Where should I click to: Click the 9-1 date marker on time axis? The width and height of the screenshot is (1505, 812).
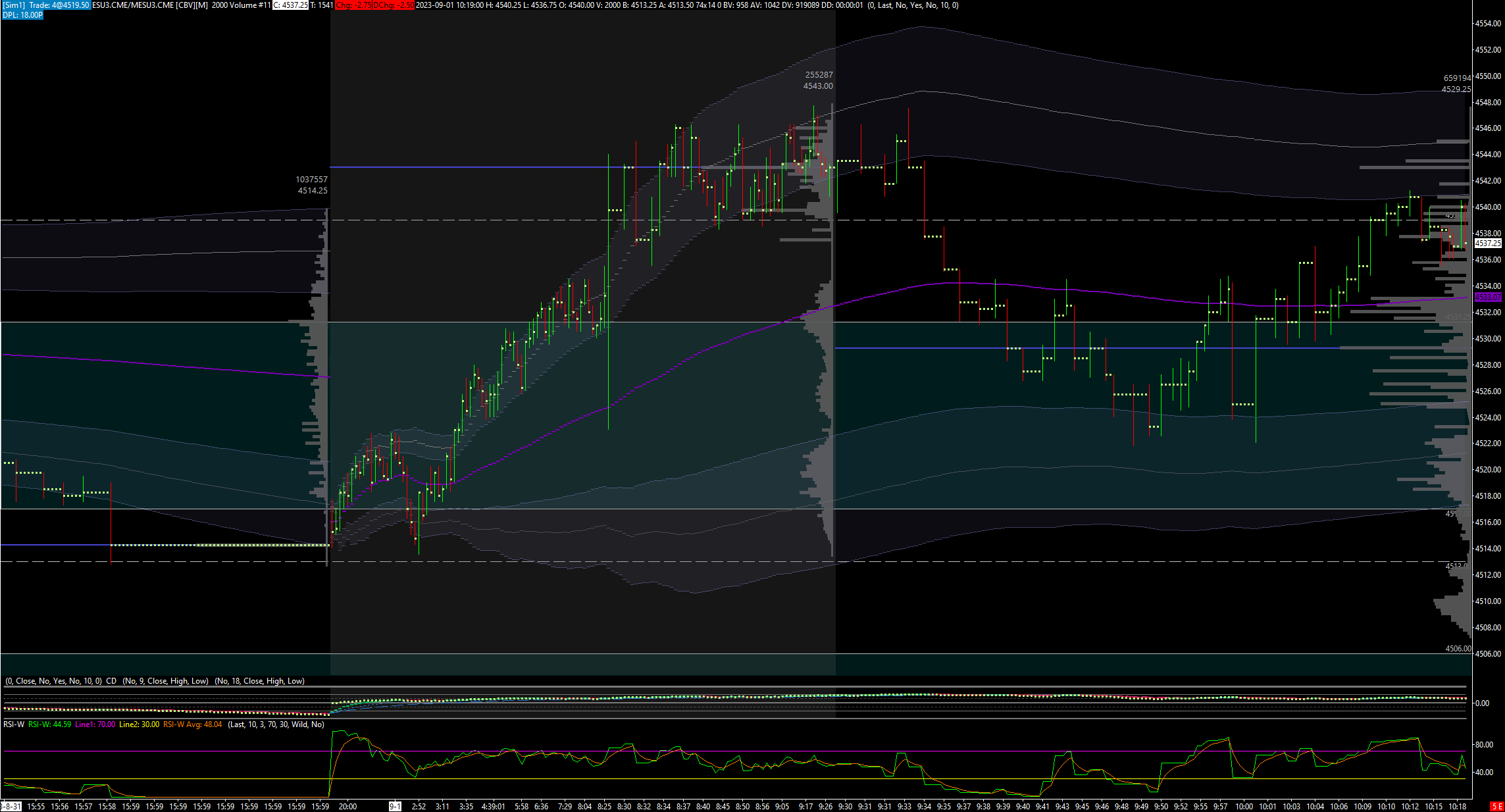395,806
